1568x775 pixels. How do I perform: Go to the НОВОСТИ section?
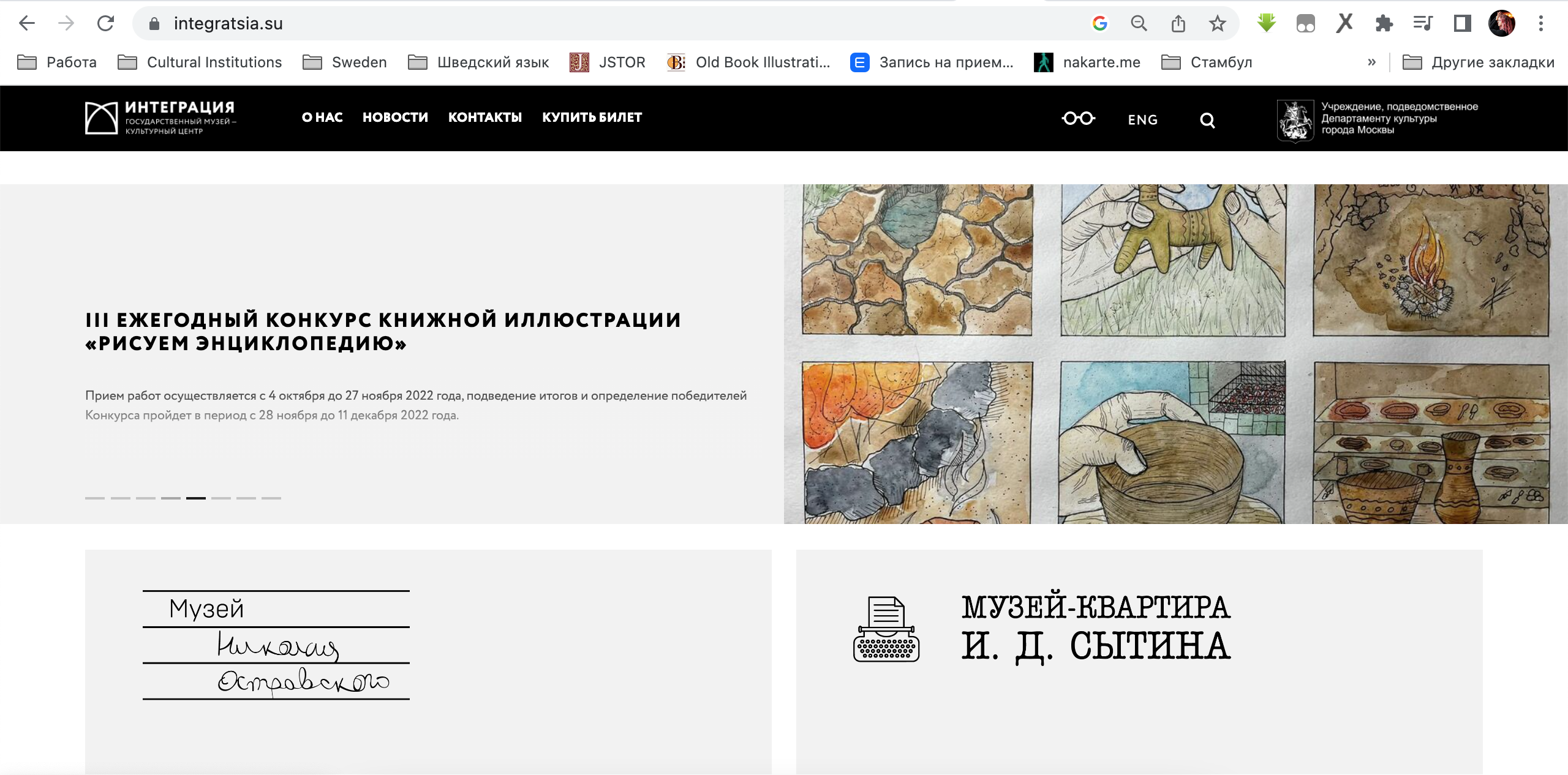coord(395,117)
